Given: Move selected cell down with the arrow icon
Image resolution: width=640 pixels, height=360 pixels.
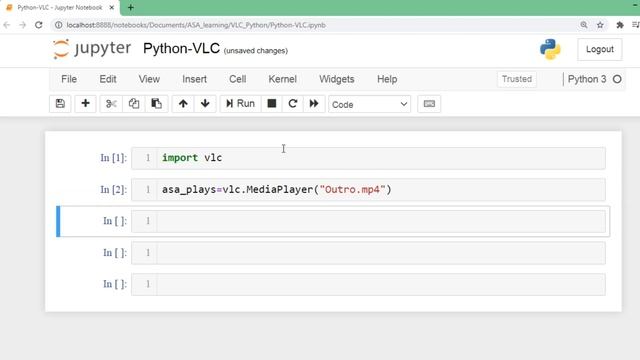Looking at the screenshot, I should pos(205,104).
